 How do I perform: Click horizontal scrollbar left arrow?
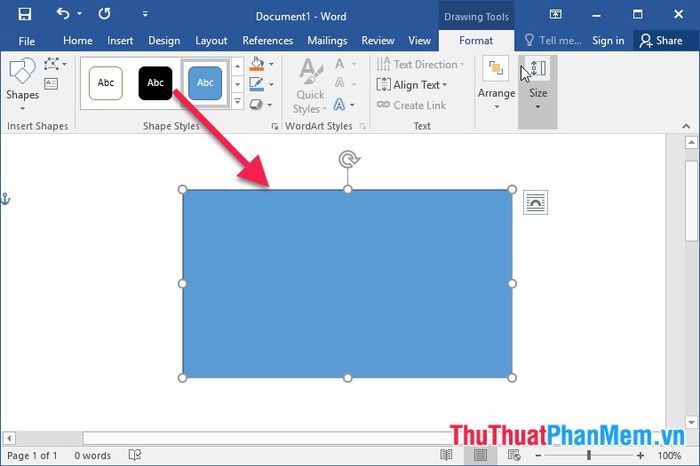[9, 438]
